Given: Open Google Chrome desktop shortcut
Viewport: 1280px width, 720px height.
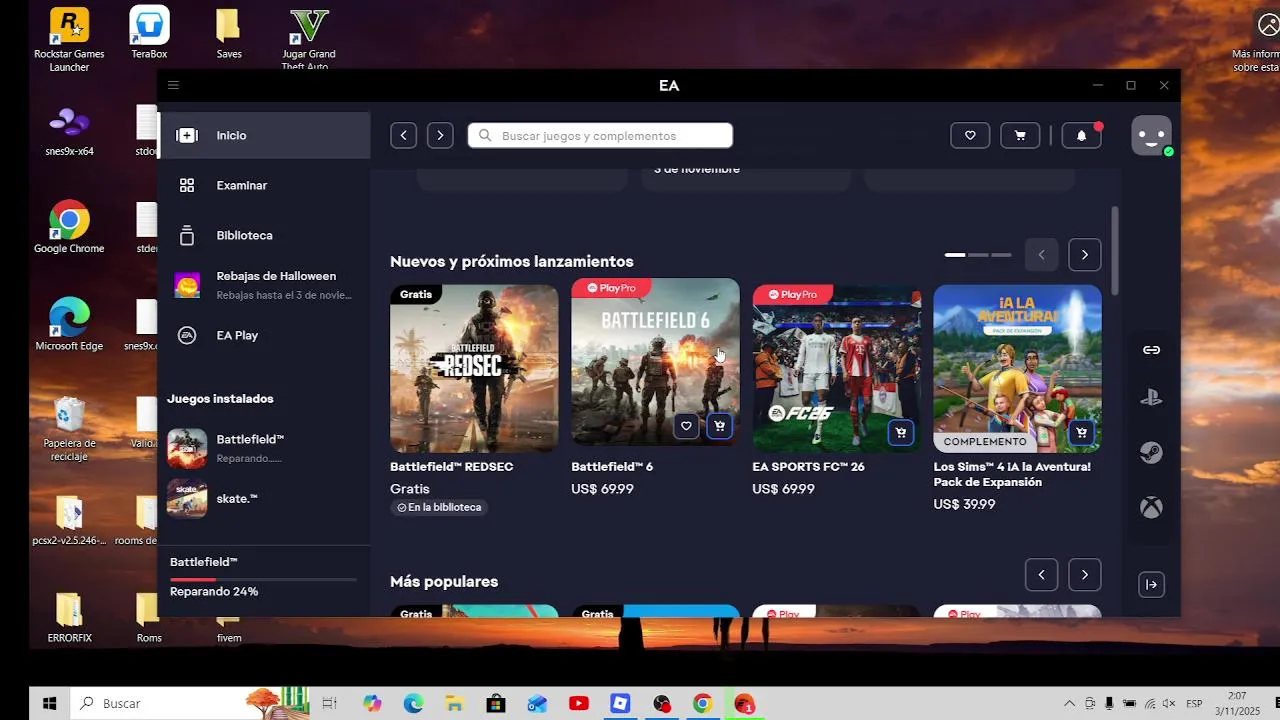Looking at the screenshot, I should pos(69,227).
